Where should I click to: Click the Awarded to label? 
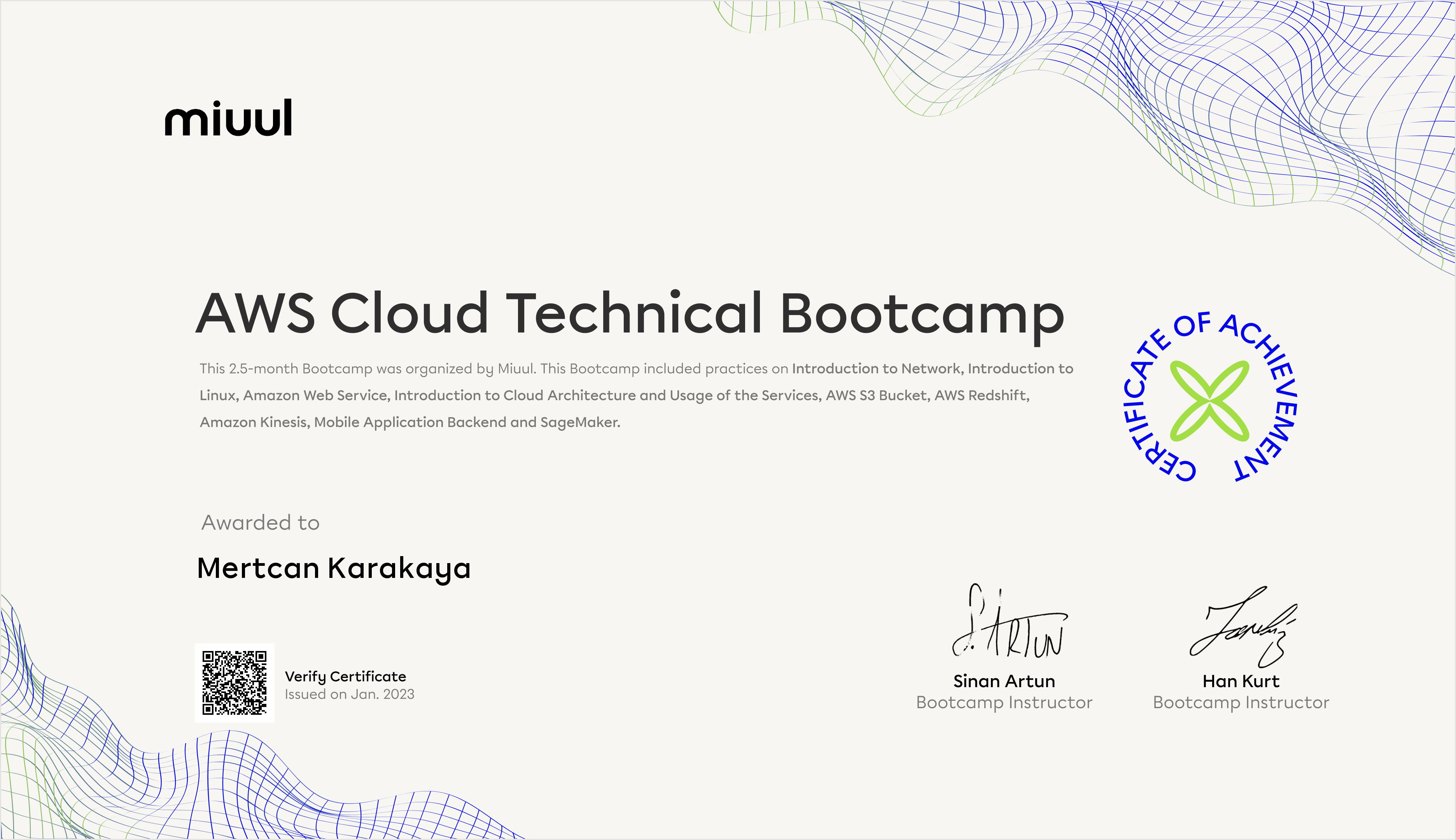pyautogui.click(x=260, y=523)
